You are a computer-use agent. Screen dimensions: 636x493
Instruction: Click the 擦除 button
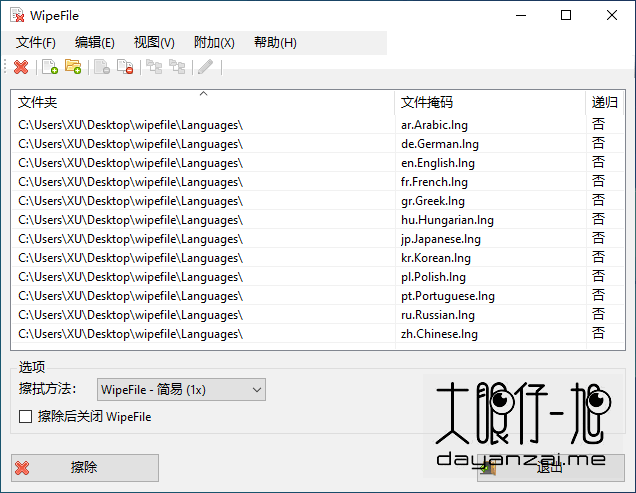pyautogui.click(x=85, y=468)
